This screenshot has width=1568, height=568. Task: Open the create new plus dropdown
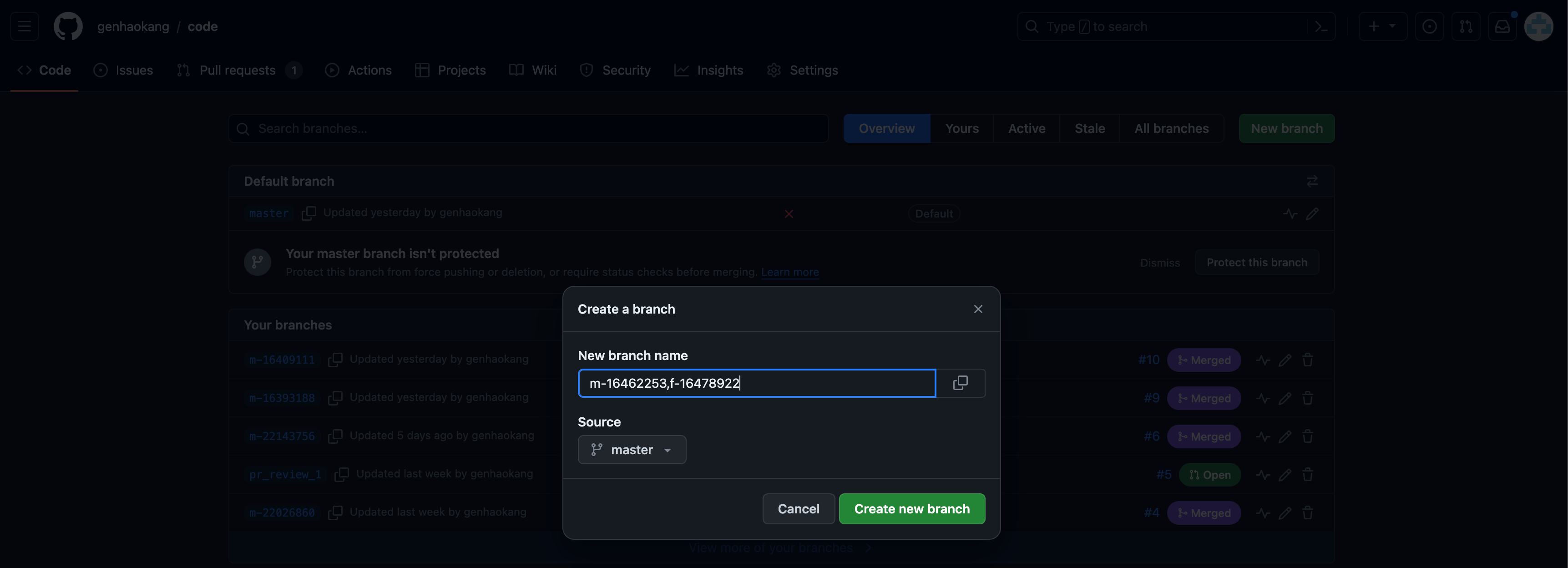[1382, 26]
